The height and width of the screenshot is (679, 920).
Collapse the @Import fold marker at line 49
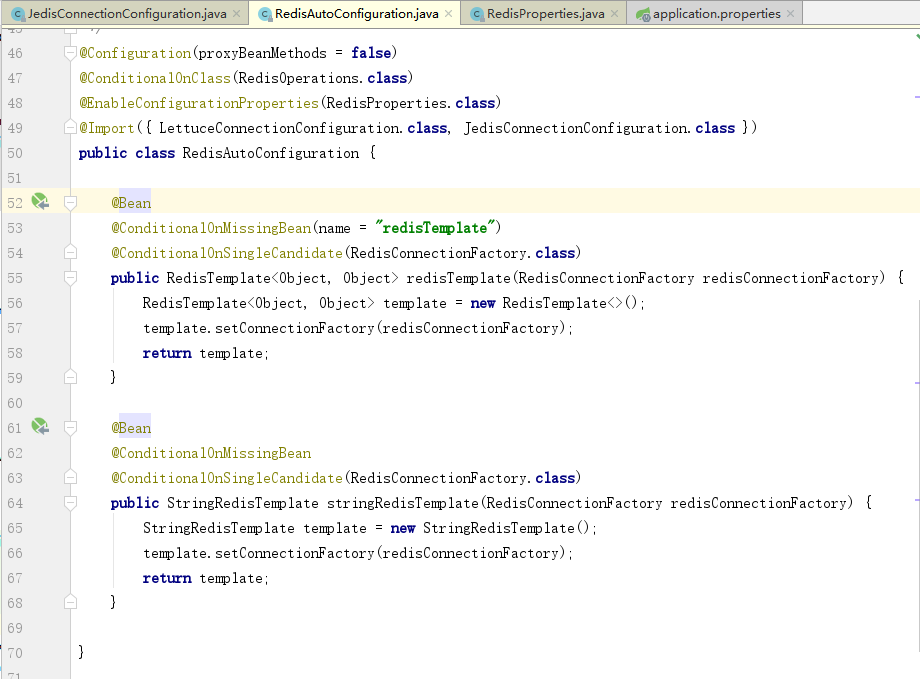[x=70, y=127]
